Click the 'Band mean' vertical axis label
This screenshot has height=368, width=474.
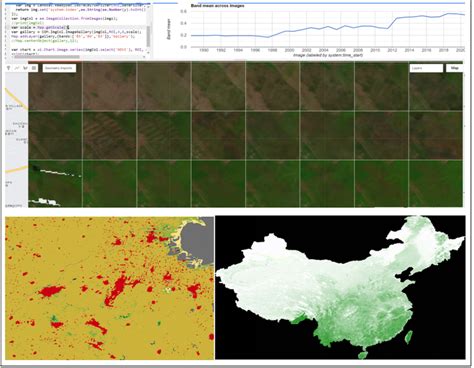coord(168,29)
